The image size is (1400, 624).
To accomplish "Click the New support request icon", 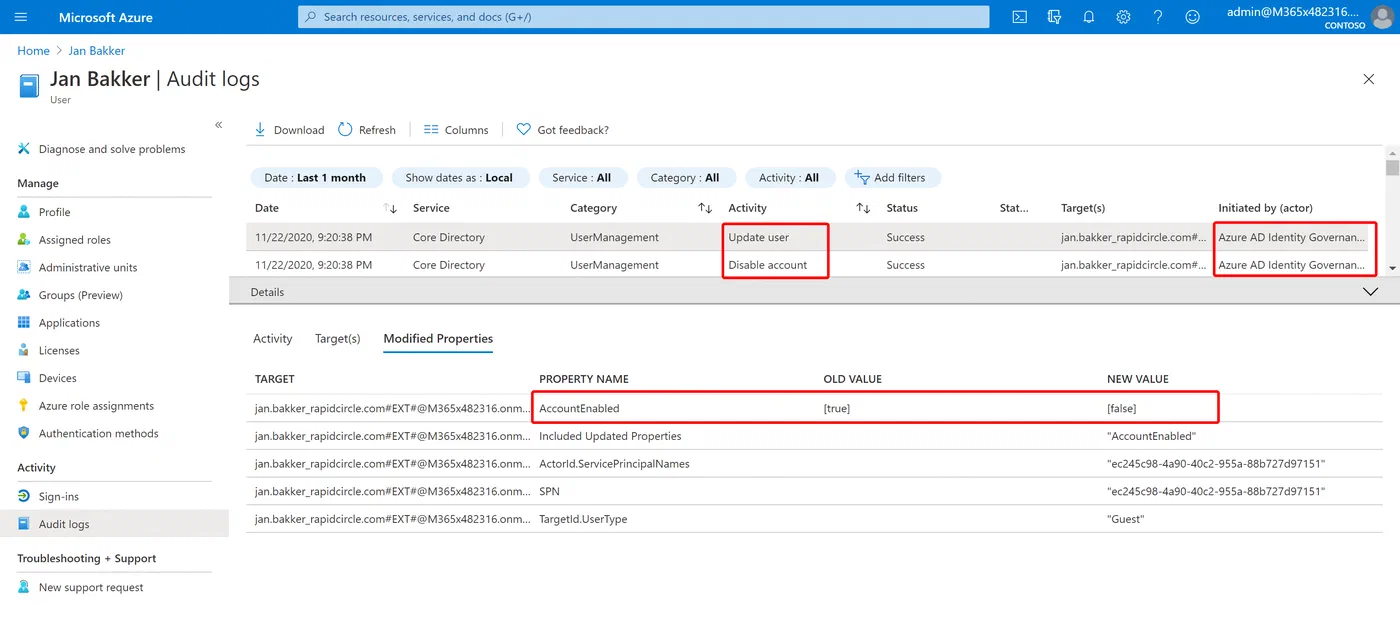I will point(24,587).
